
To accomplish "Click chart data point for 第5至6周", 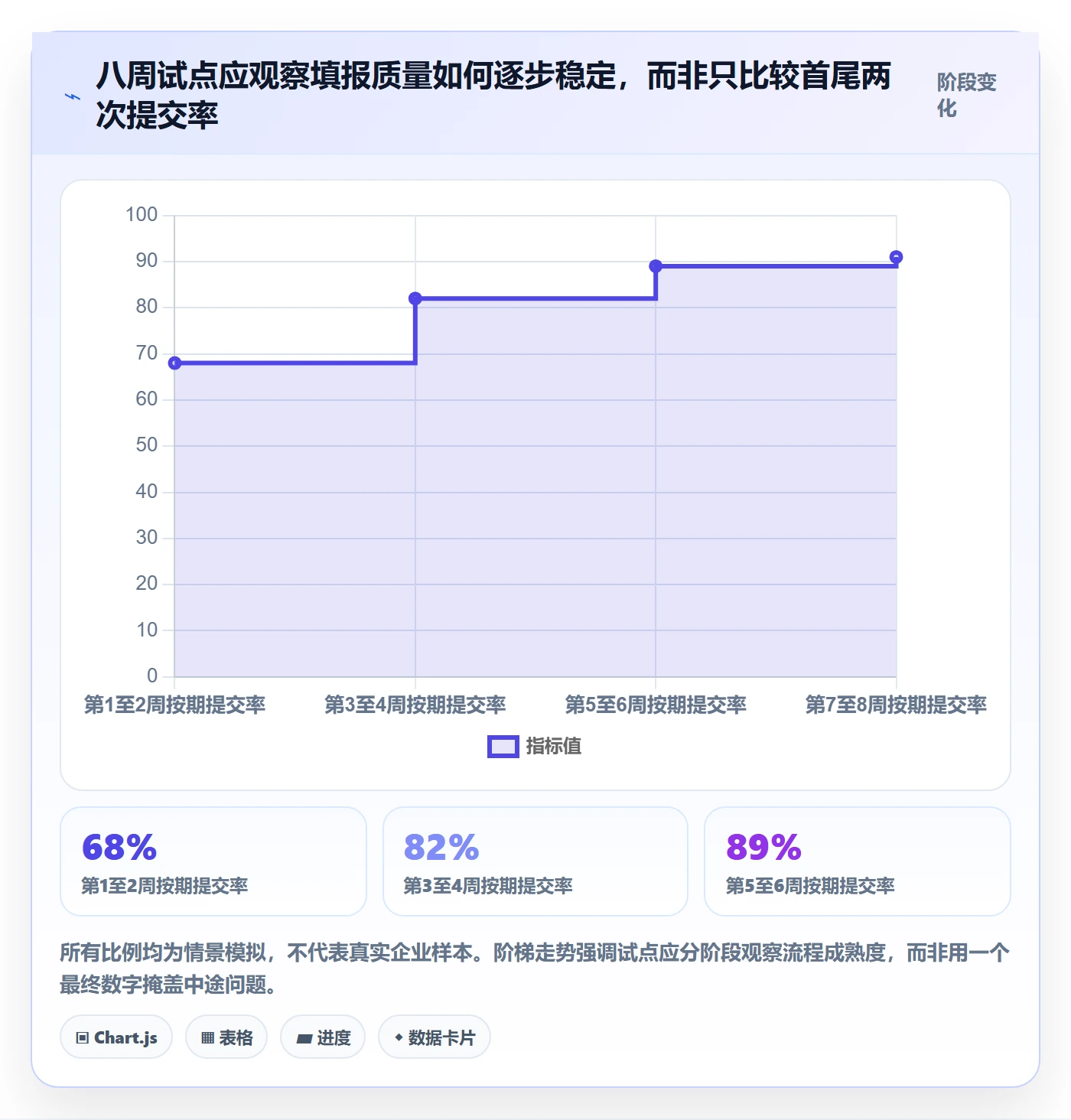I will click(656, 266).
